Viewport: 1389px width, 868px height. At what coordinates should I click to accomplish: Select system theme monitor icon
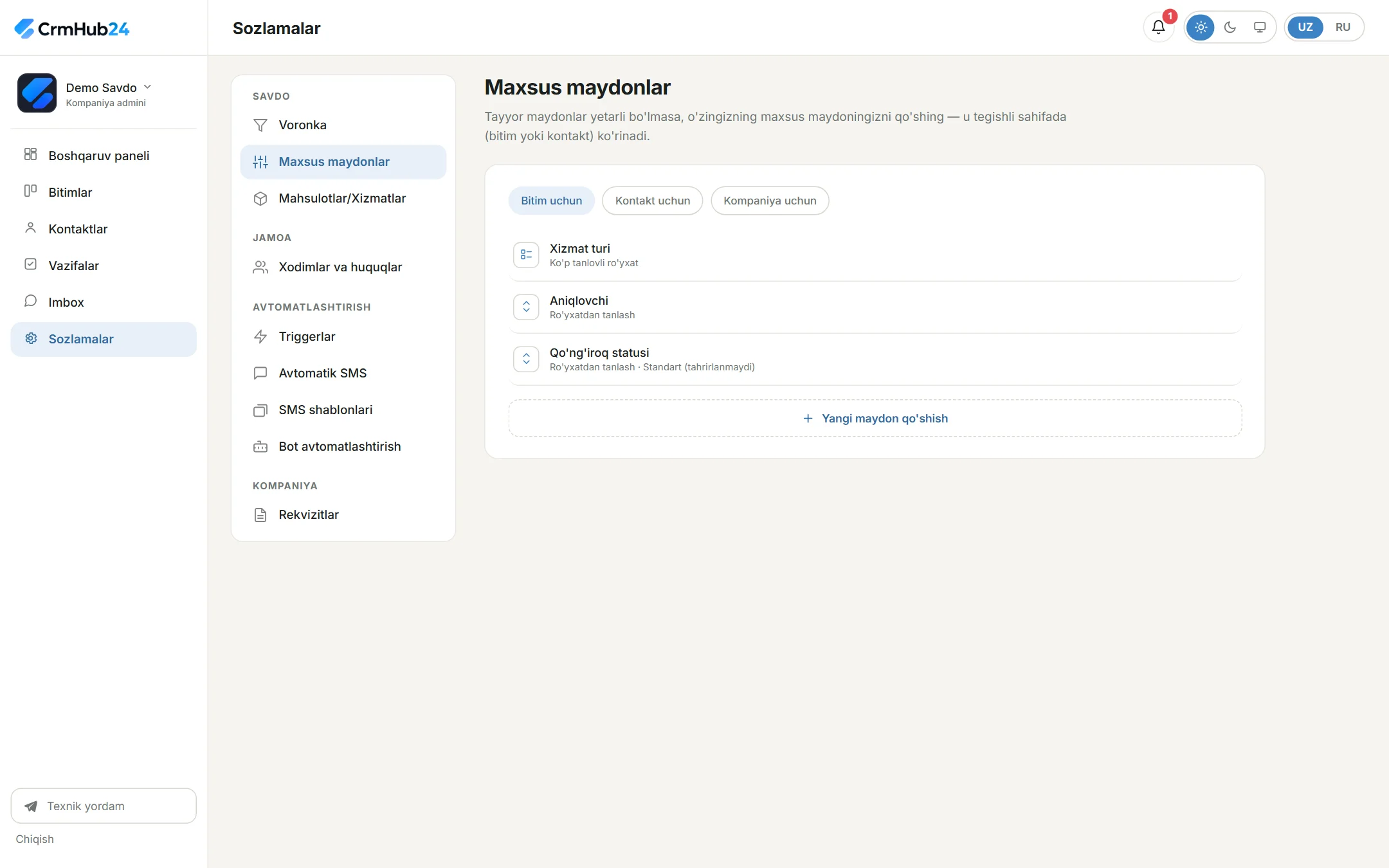pyautogui.click(x=1259, y=27)
